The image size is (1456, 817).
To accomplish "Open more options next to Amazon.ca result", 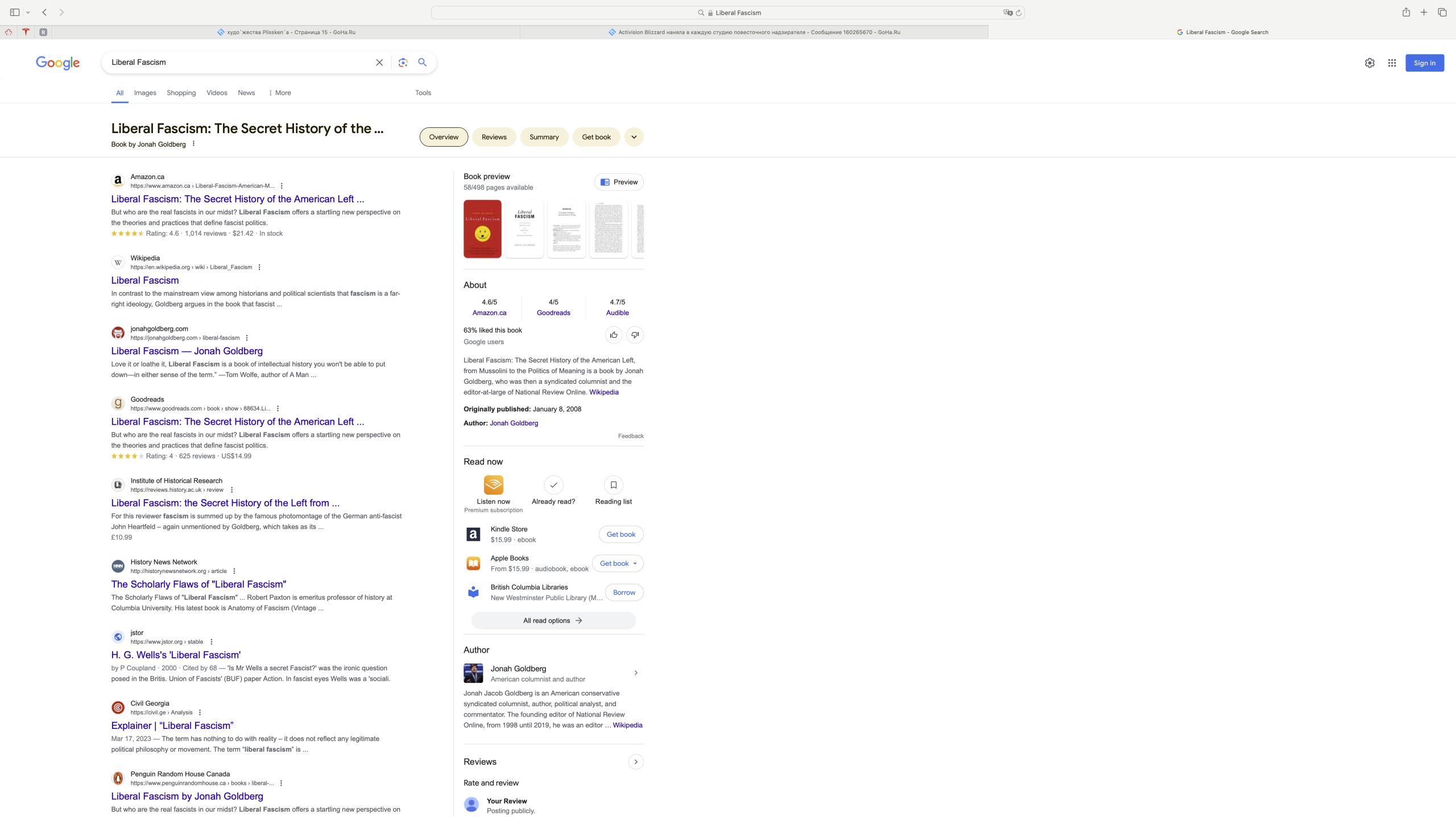I will (282, 186).
